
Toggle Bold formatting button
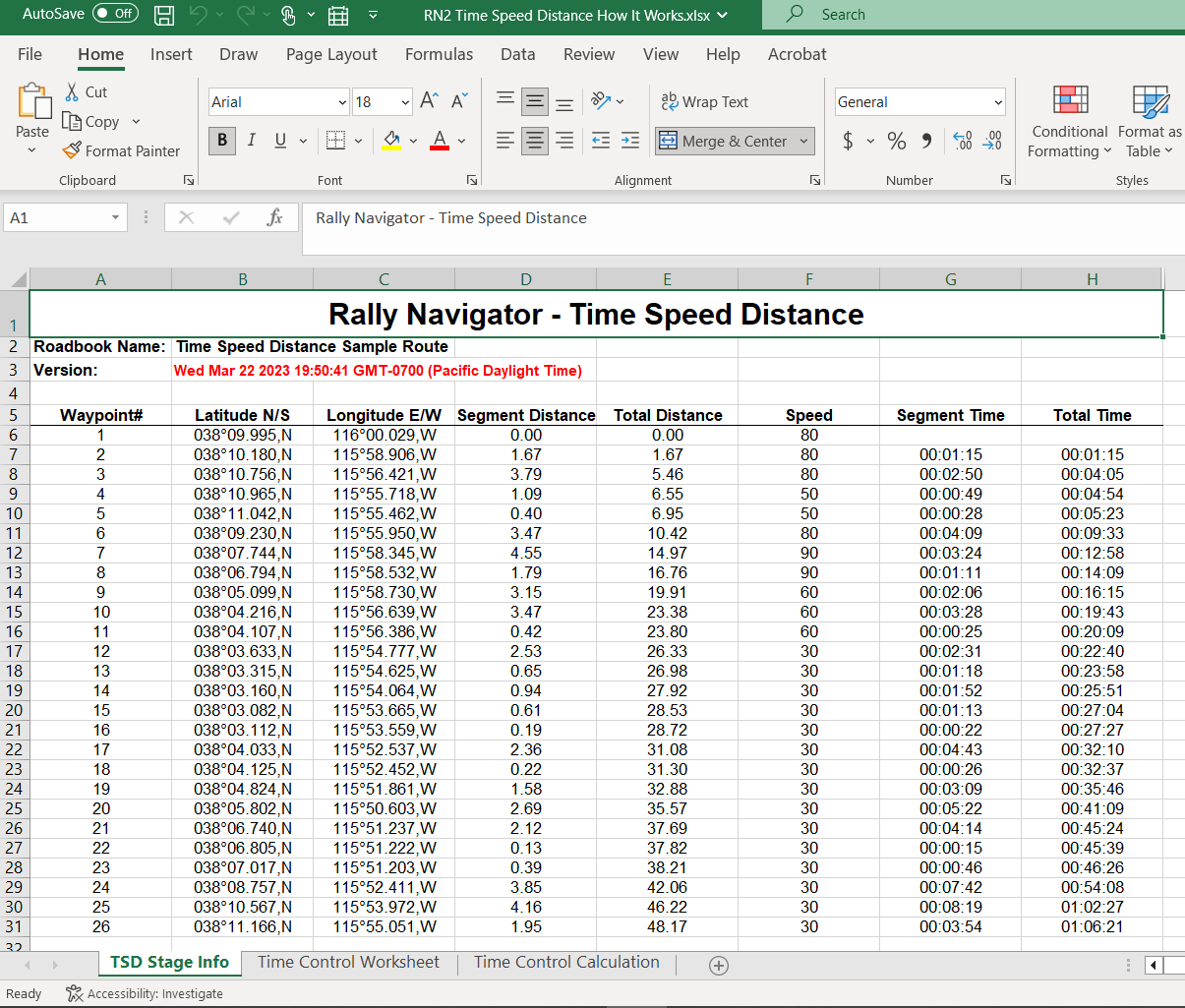click(222, 140)
